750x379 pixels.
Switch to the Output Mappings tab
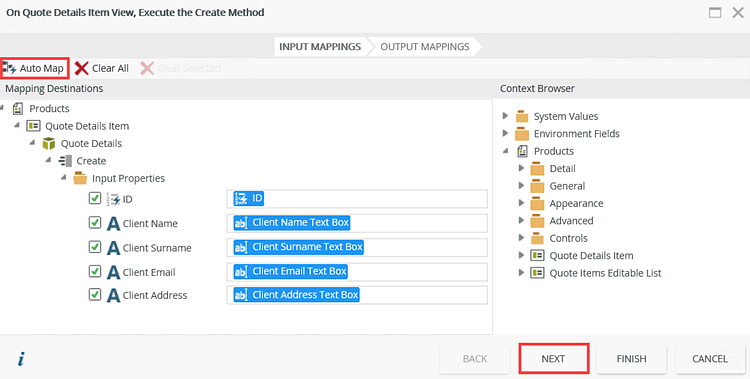pyautogui.click(x=425, y=46)
